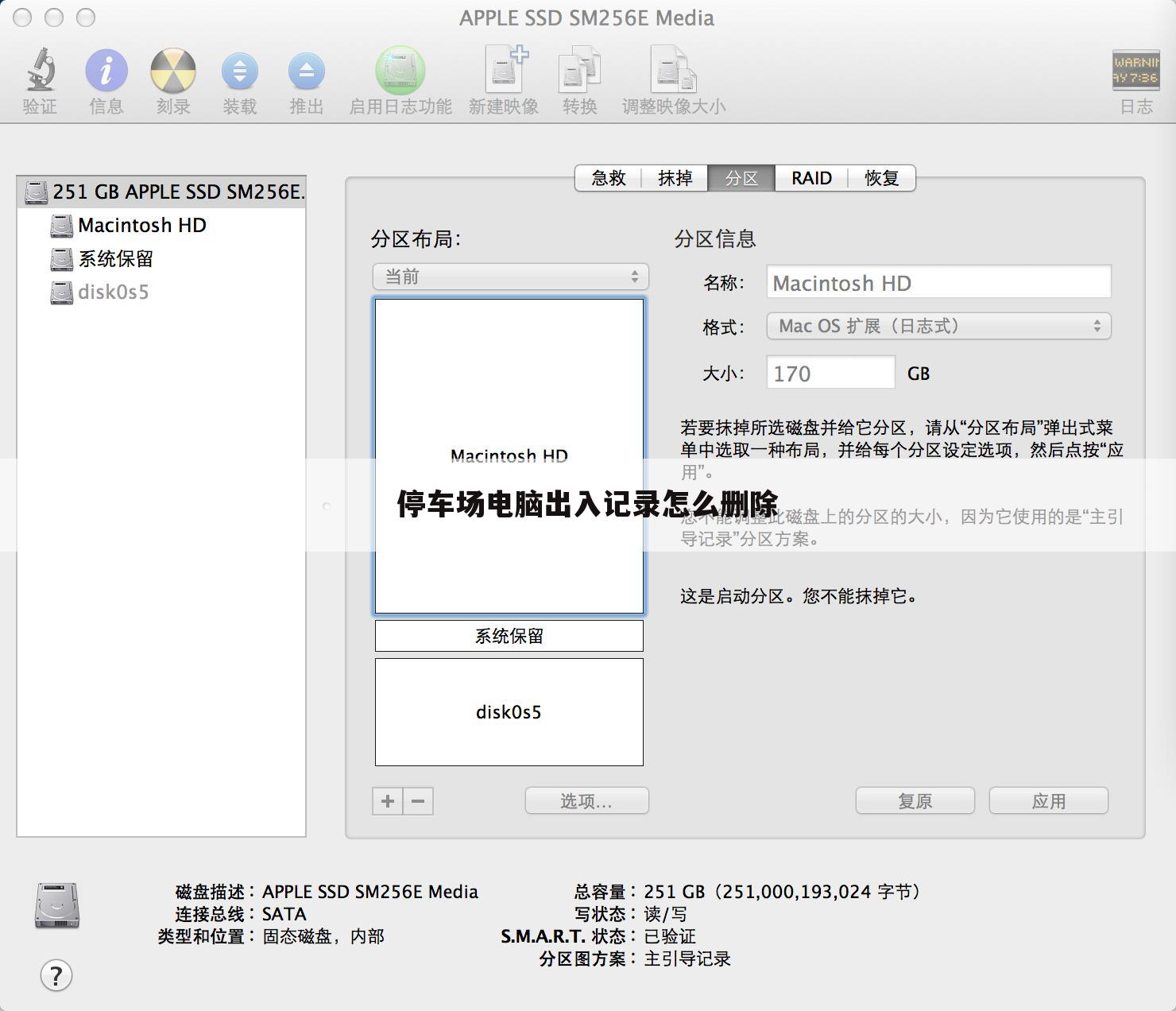Select 系统保留 volume in sidebar
Screen dimensions: 1176x1011
[x=161, y=258]
